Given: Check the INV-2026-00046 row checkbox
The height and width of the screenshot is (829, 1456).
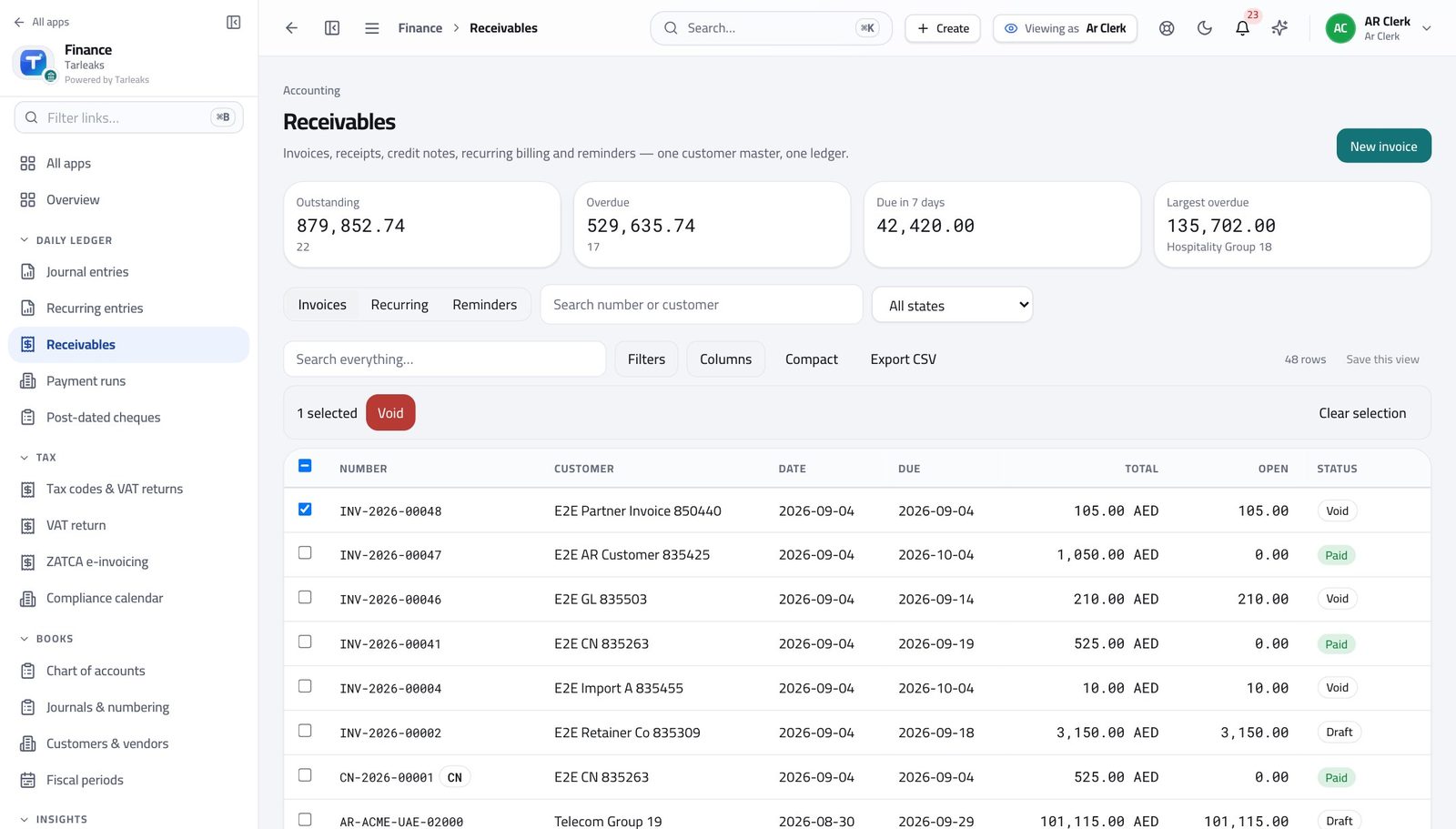Looking at the screenshot, I should pyautogui.click(x=305, y=598).
